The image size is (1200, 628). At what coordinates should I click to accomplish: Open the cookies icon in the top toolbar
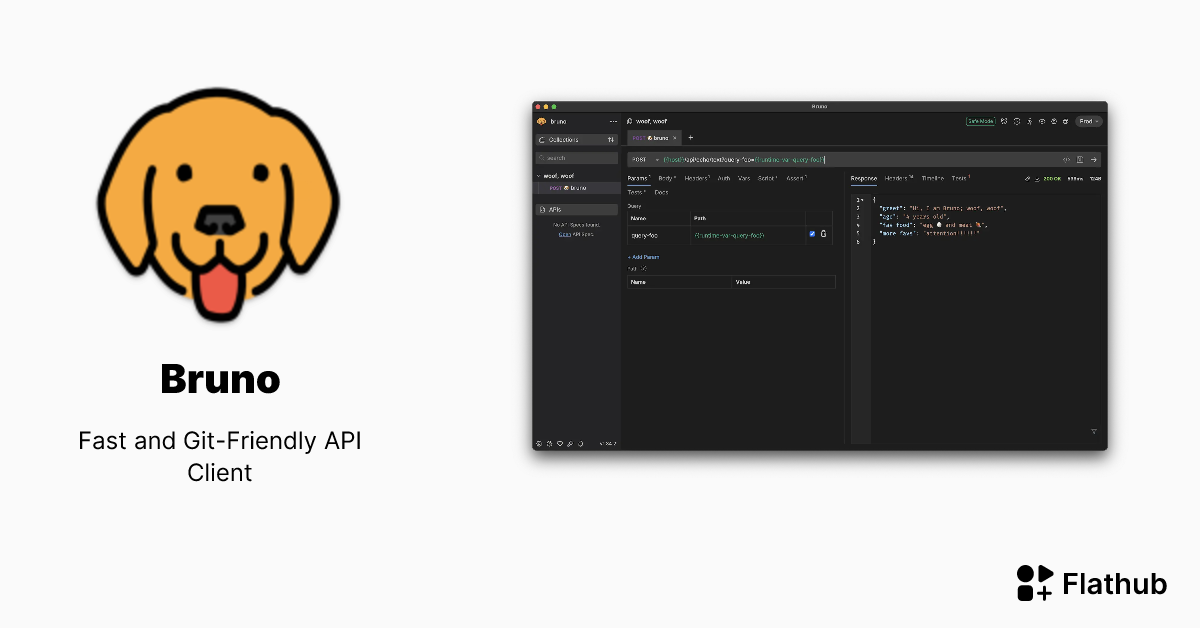click(x=1017, y=121)
